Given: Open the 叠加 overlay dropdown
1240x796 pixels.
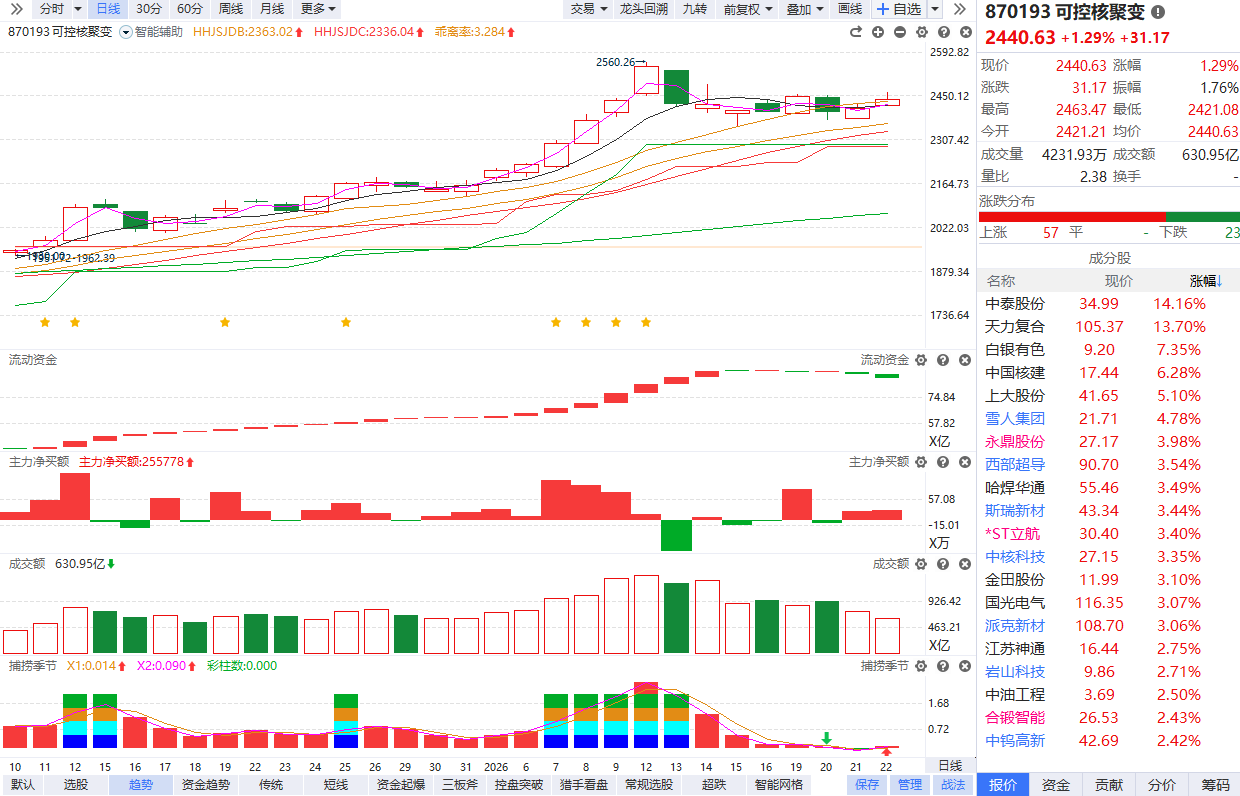Looking at the screenshot, I should pyautogui.click(x=805, y=9).
